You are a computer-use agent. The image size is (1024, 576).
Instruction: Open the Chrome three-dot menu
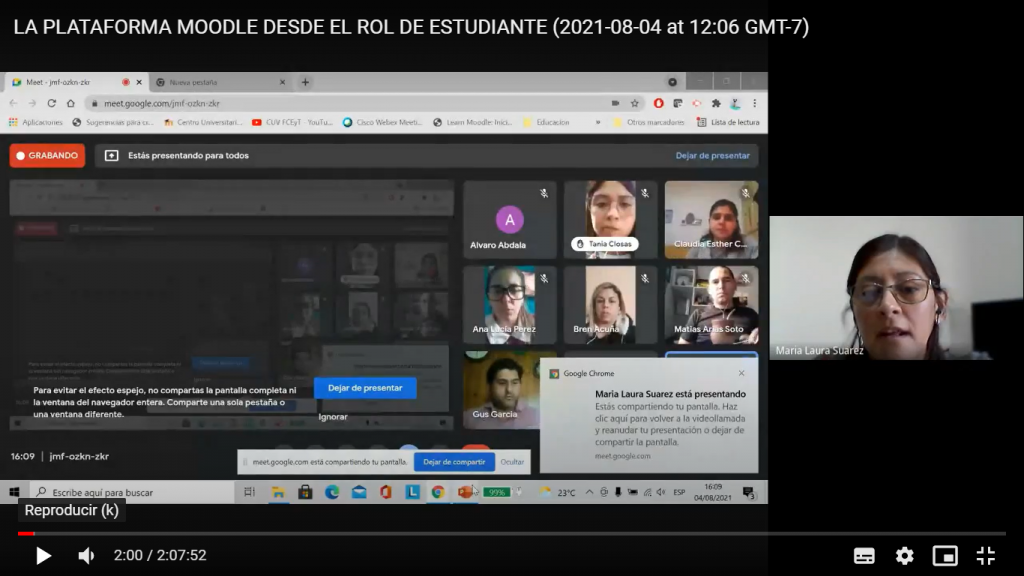tap(754, 103)
